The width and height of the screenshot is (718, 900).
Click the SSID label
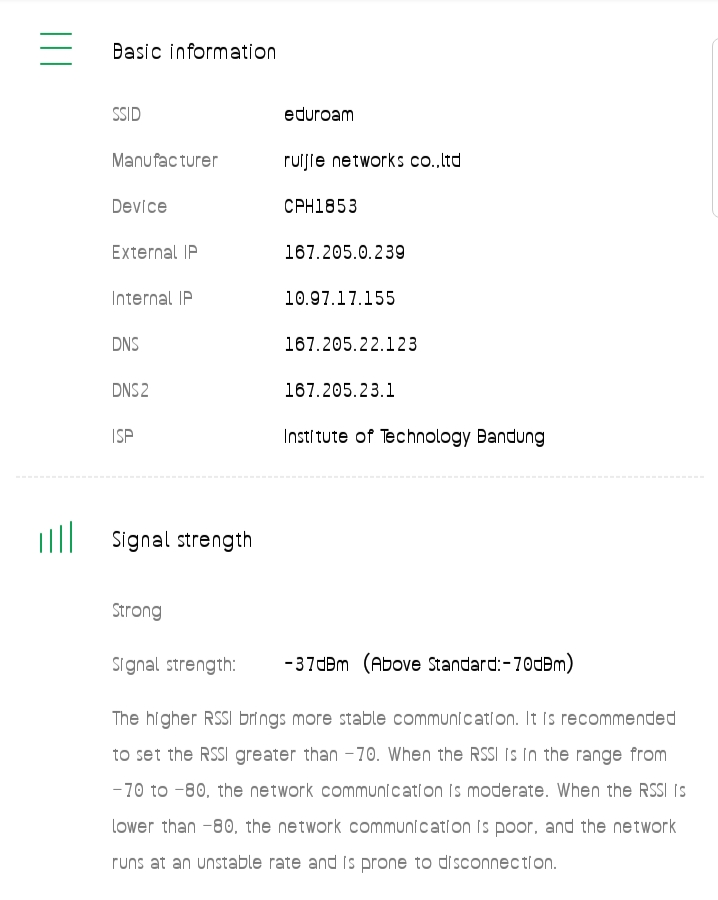point(127,115)
